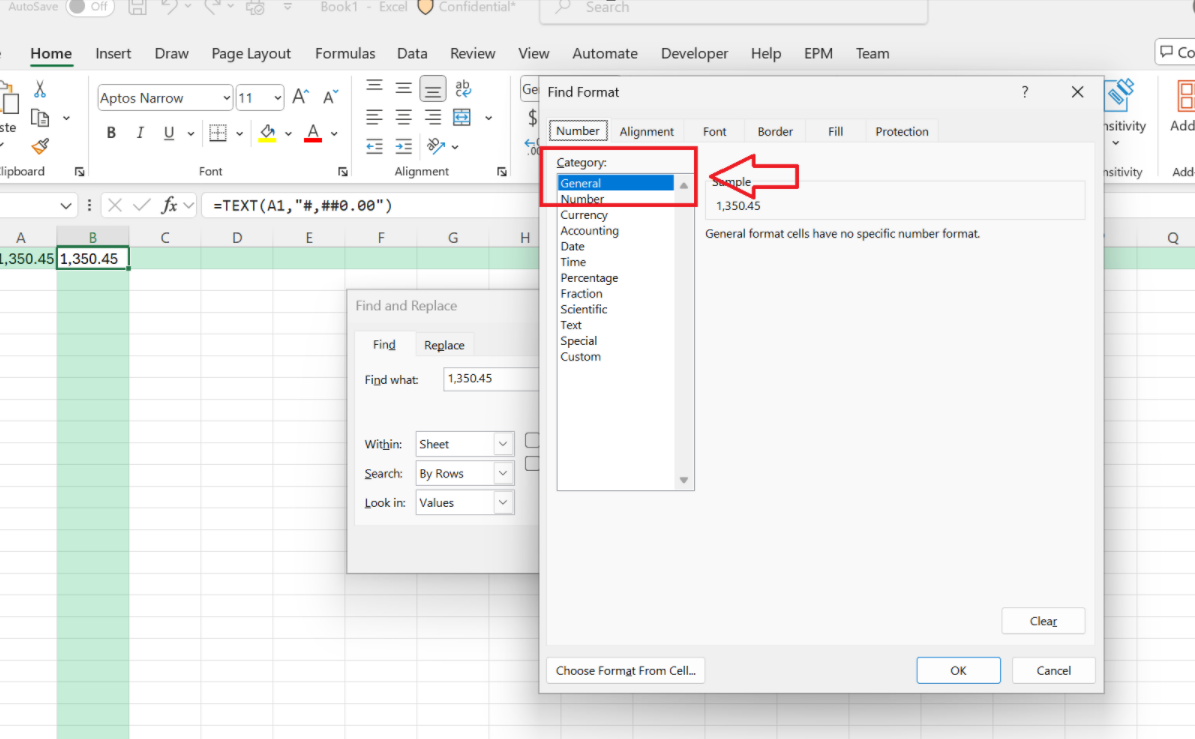The width and height of the screenshot is (1195, 739).
Task: Expand the Name Box dropdown arrow
Action: tap(66, 206)
